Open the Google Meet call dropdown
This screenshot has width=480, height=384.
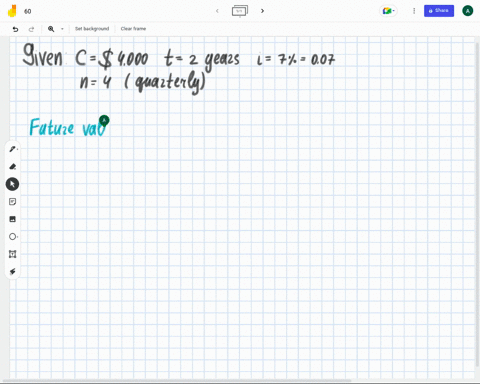click(388, 11)
